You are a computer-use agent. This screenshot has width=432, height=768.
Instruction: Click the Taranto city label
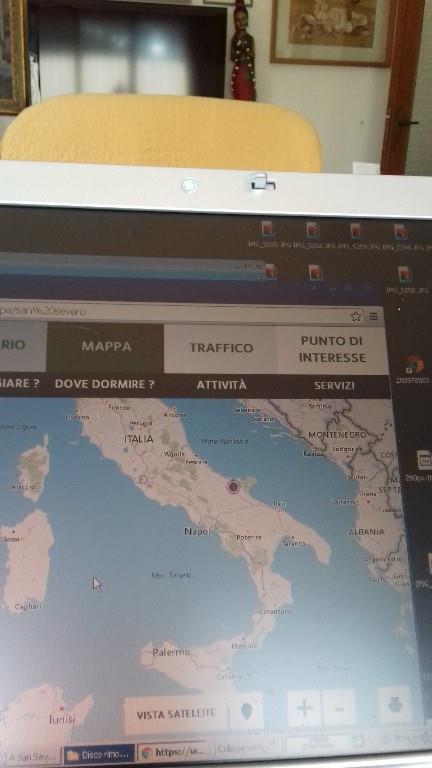pos(294,543)
